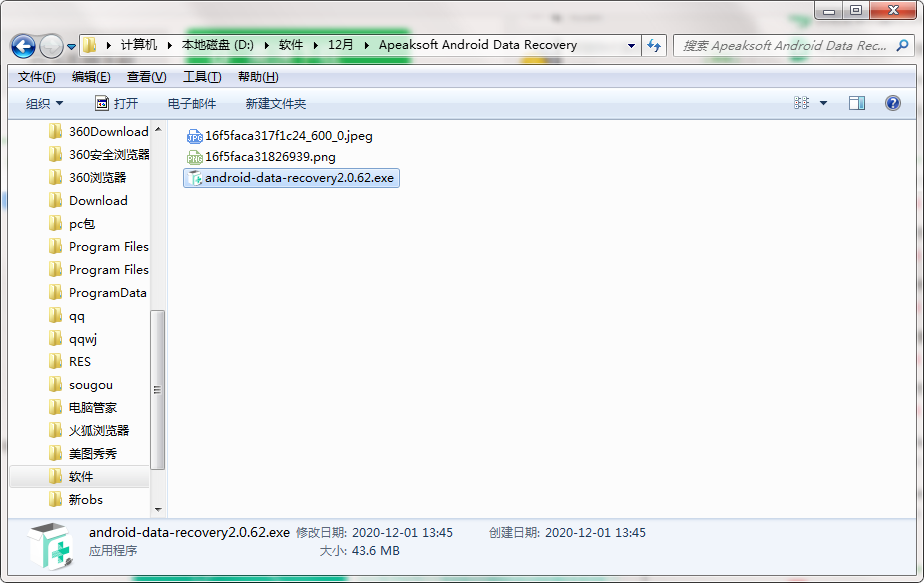Click file name 16f5faca31826939.png

coord(270,157)
